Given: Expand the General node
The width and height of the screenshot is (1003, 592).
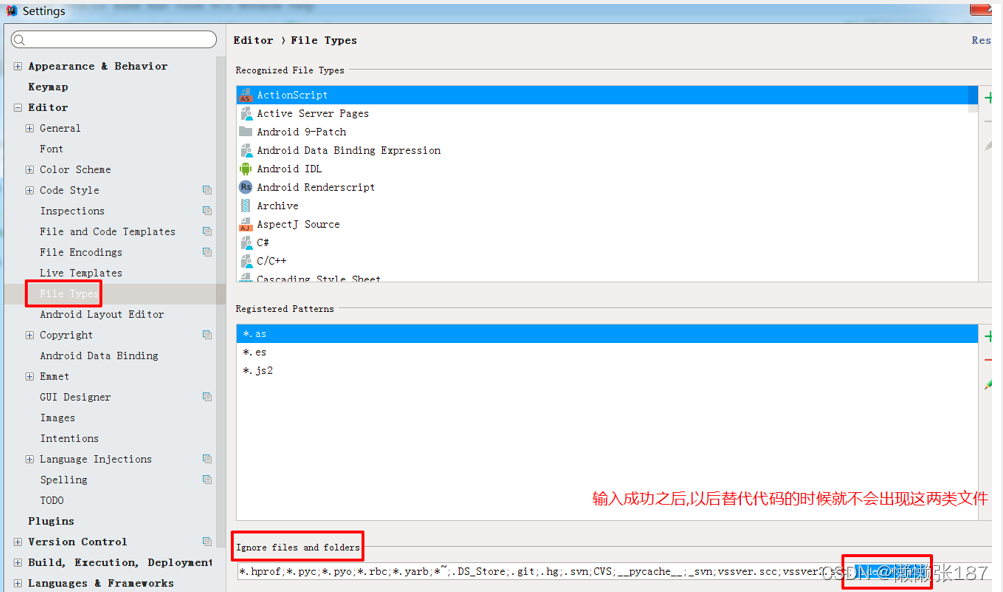Looking at the screenshot, I should [x=29, y=128].
